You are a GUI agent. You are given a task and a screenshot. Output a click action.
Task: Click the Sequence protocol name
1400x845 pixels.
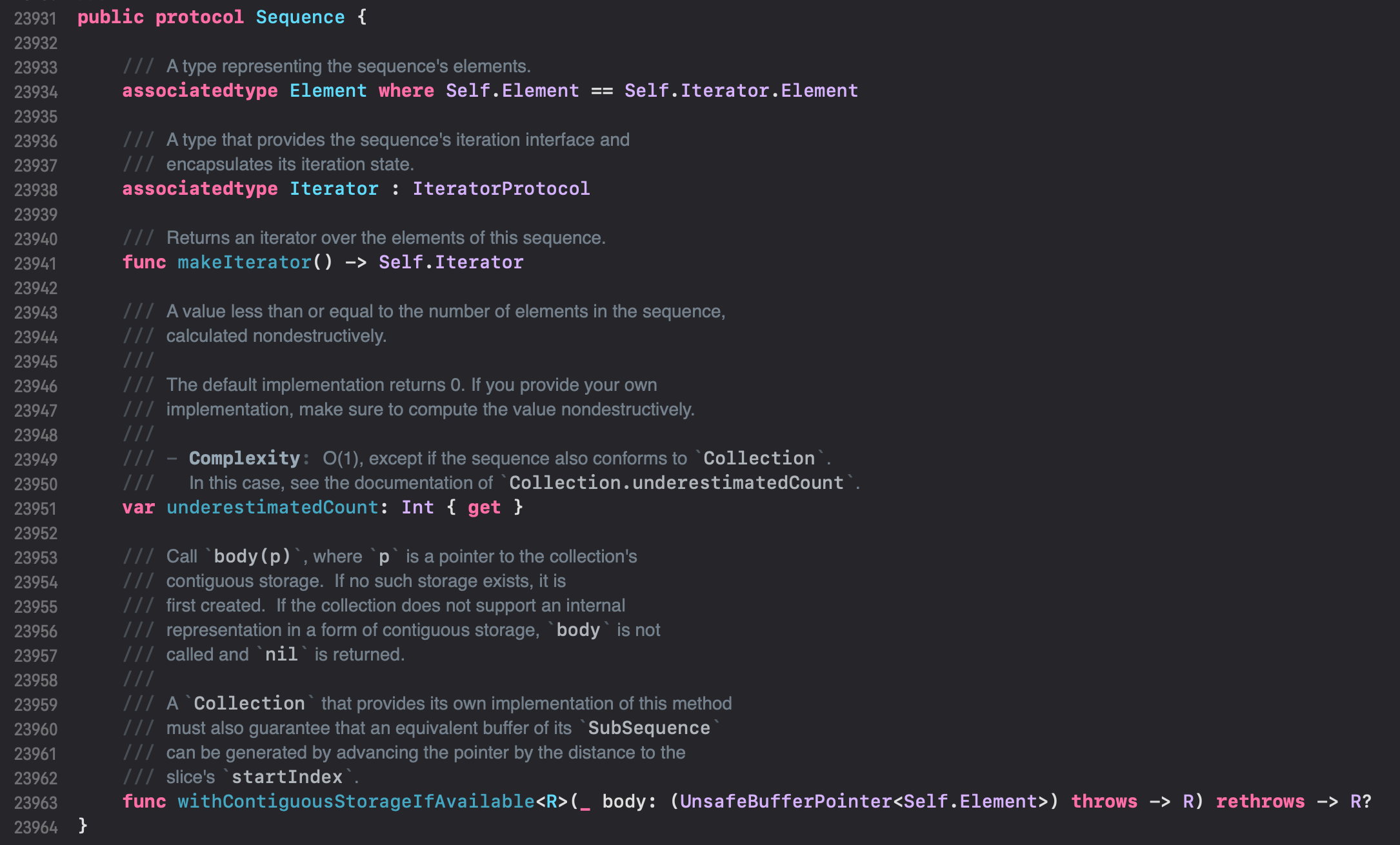pos(300,17)
